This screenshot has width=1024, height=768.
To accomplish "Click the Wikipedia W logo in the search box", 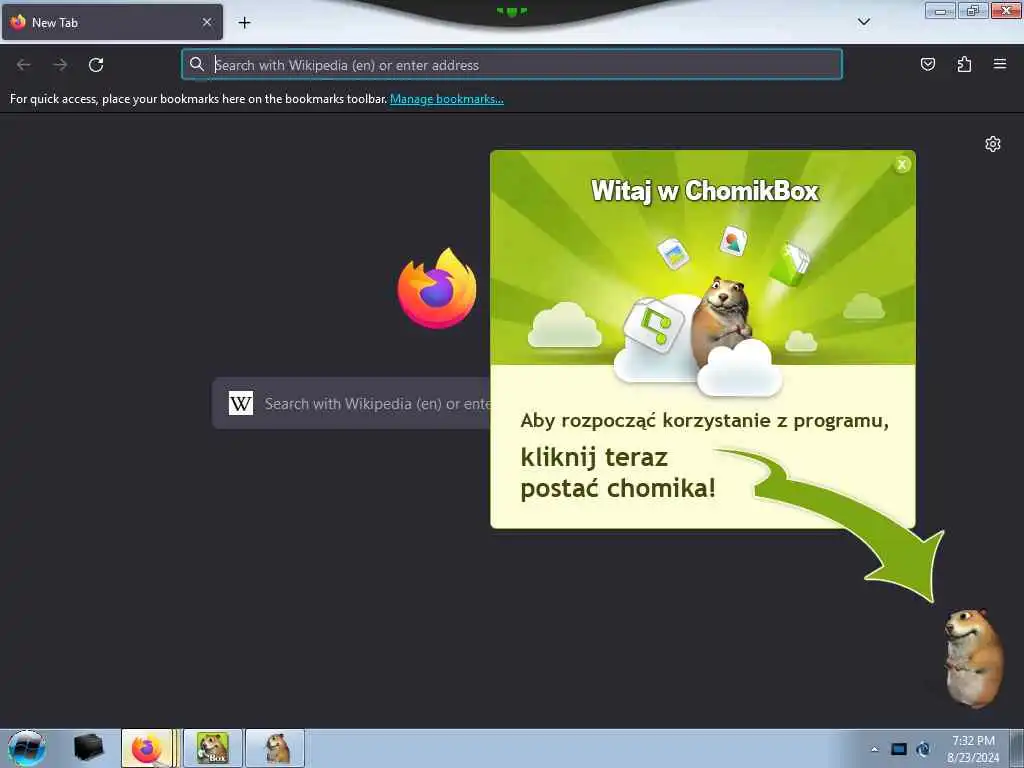I will [241, 403].
